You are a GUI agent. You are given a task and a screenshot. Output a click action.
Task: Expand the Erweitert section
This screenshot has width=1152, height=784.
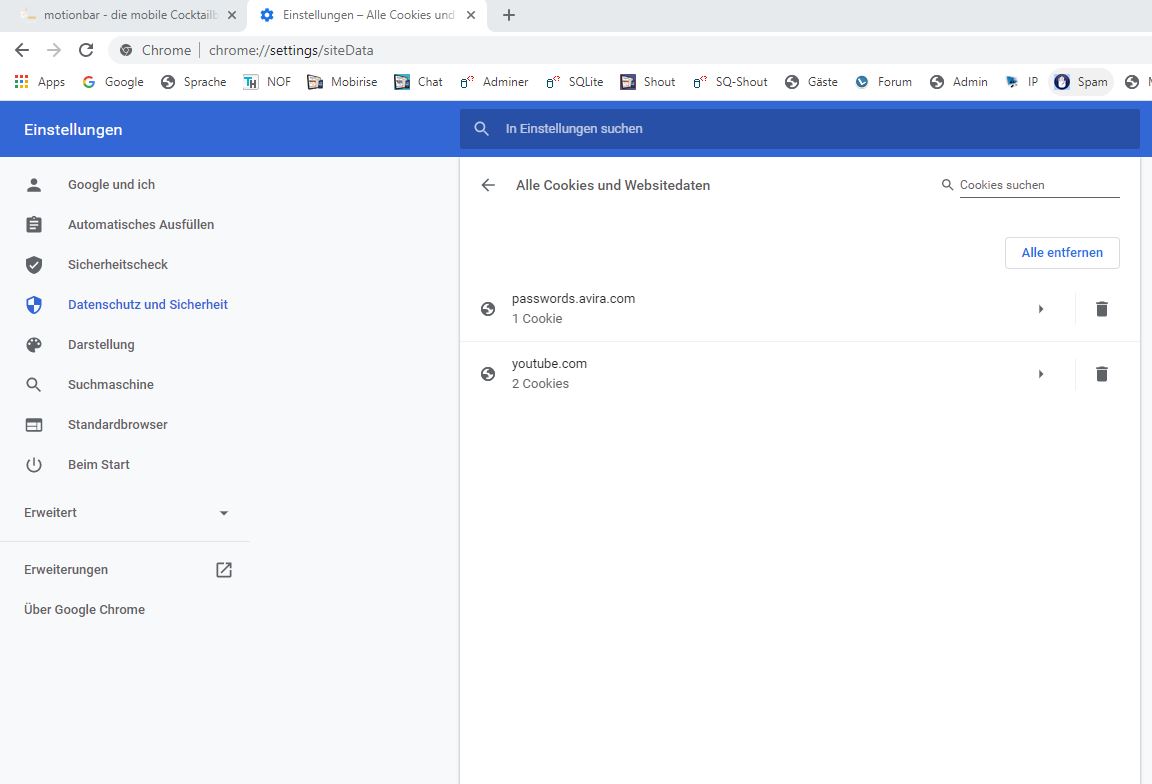pyautogui.click(x=126, y=513)
